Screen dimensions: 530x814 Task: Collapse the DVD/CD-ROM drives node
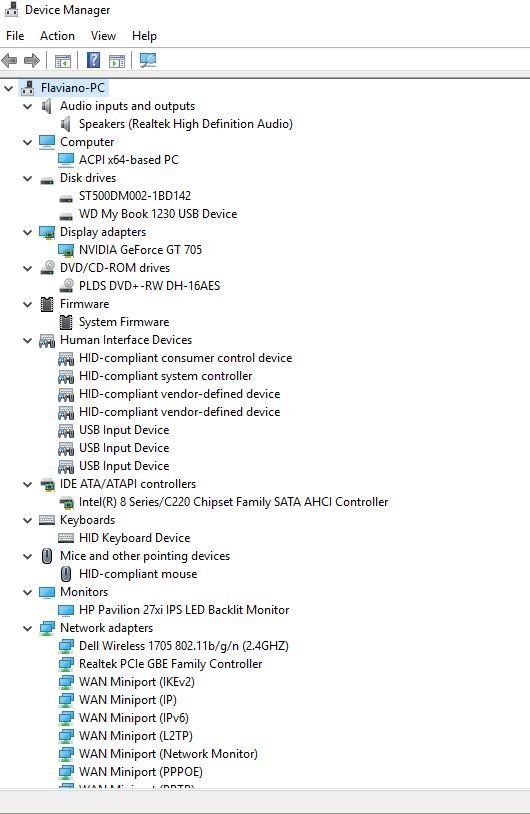[28, 268]
